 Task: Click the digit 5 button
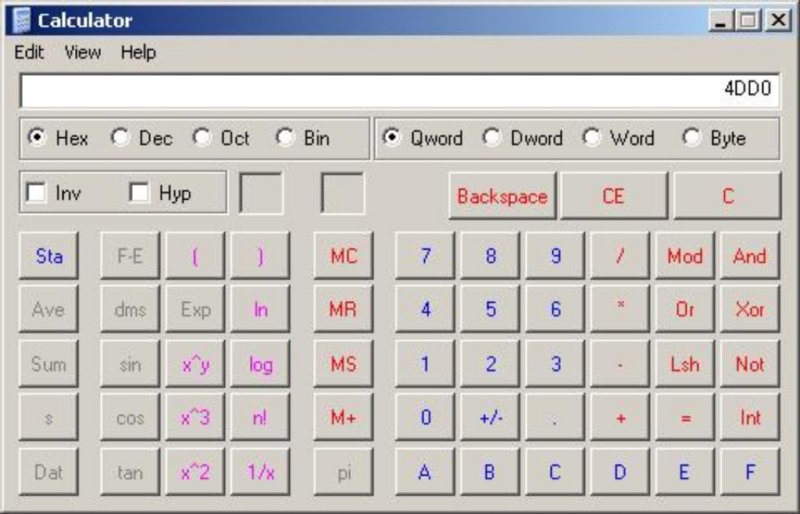(x=490, y=309)
